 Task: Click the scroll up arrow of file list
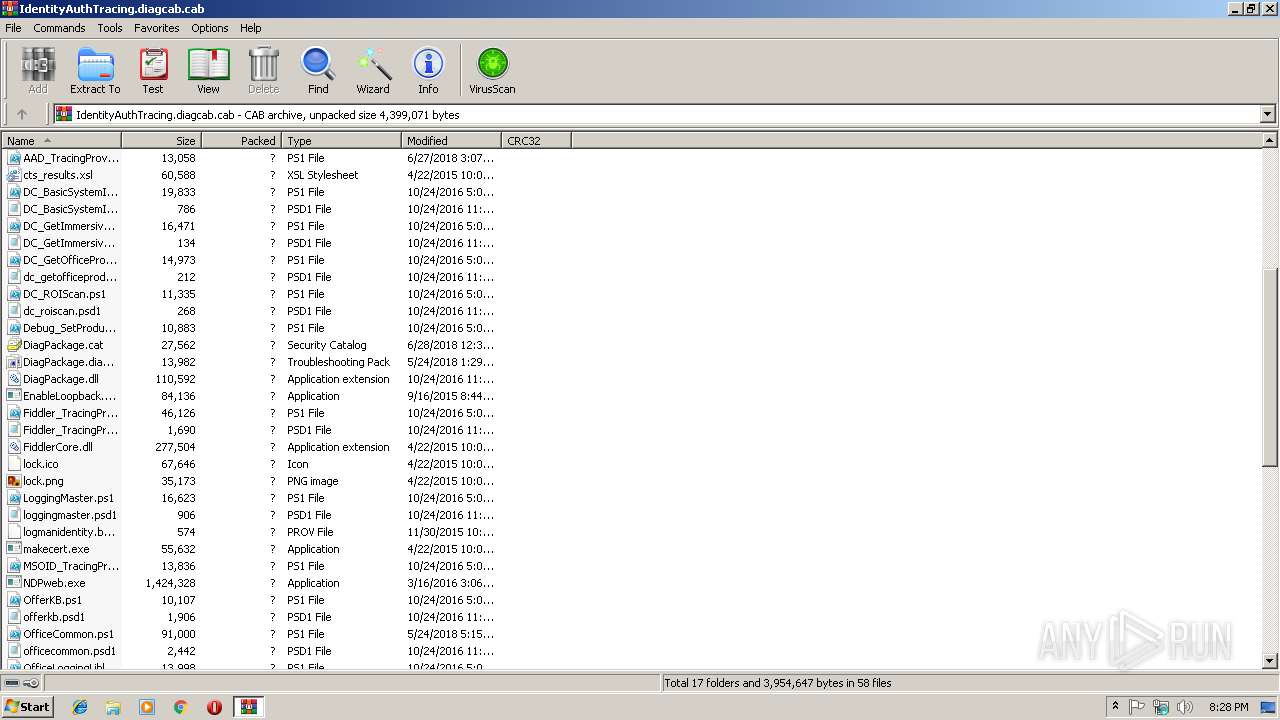1270,141
